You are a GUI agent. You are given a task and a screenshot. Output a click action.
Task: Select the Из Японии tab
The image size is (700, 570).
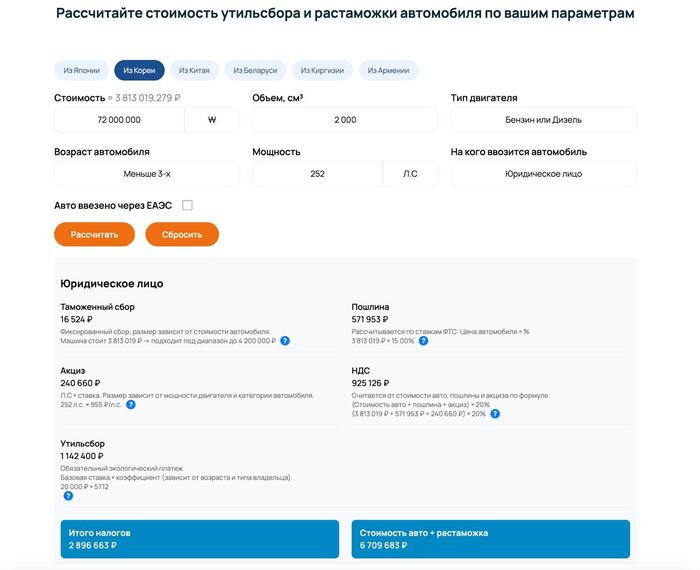81,70
